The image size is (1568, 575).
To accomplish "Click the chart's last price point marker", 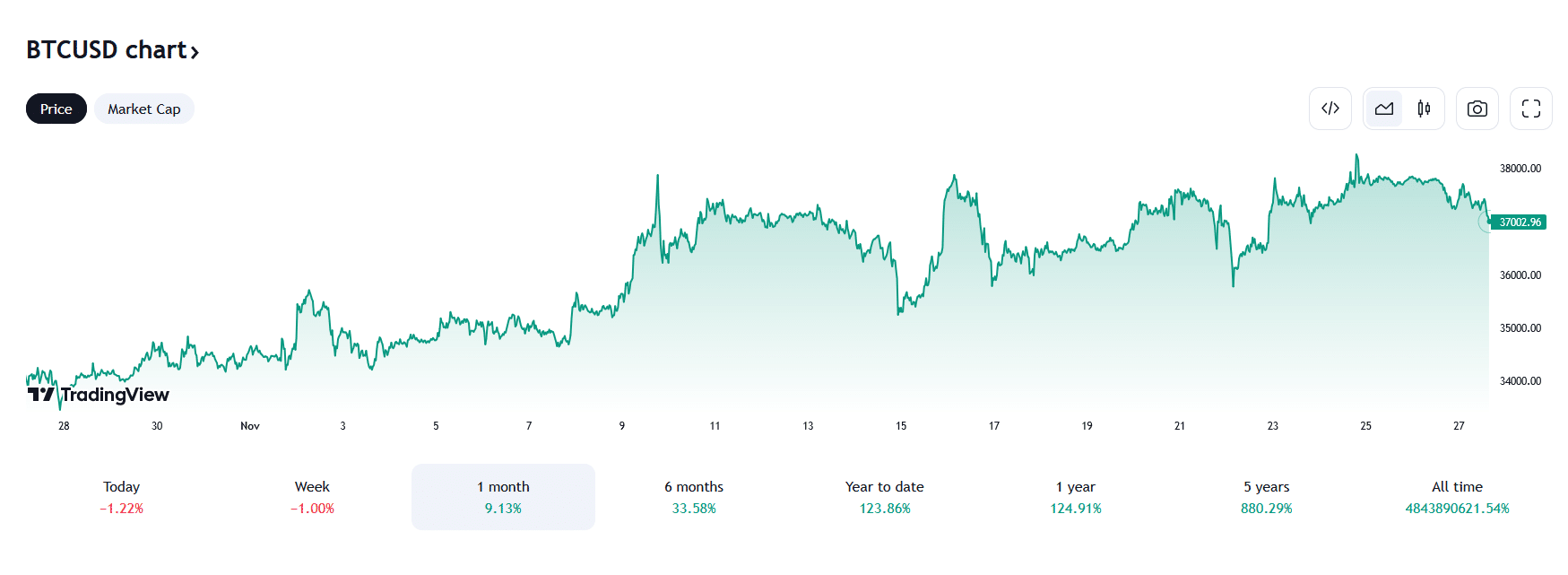I will coord(1487,222).
